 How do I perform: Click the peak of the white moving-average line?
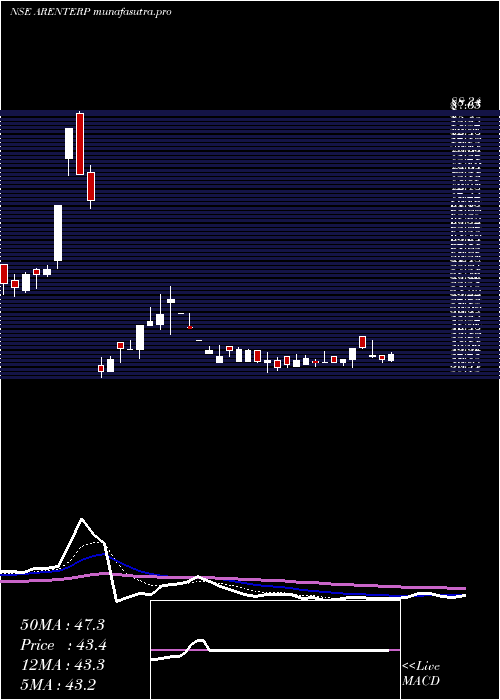(x=81, y=519)
